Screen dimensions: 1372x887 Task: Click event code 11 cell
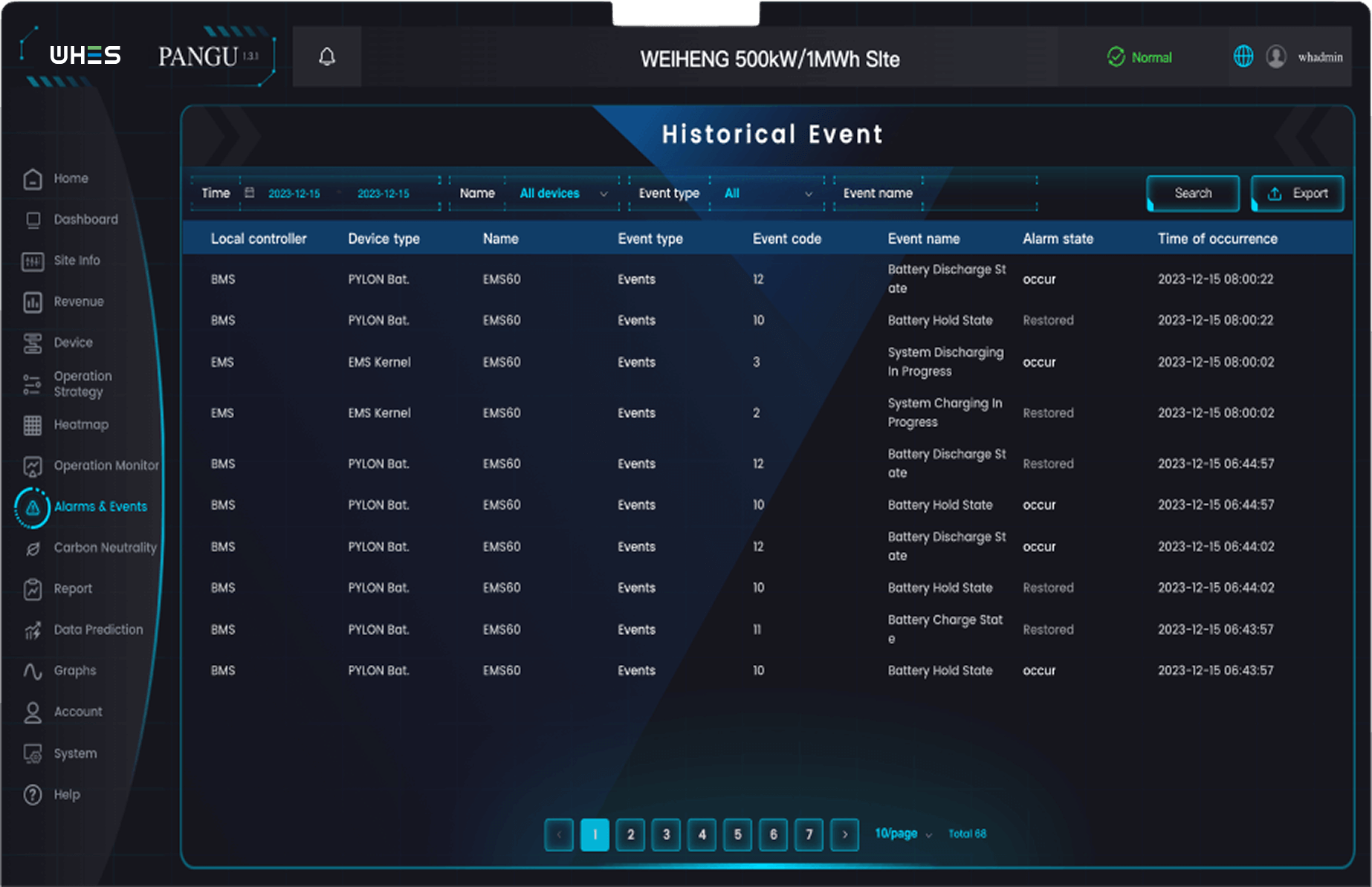[x=757, y=629]
